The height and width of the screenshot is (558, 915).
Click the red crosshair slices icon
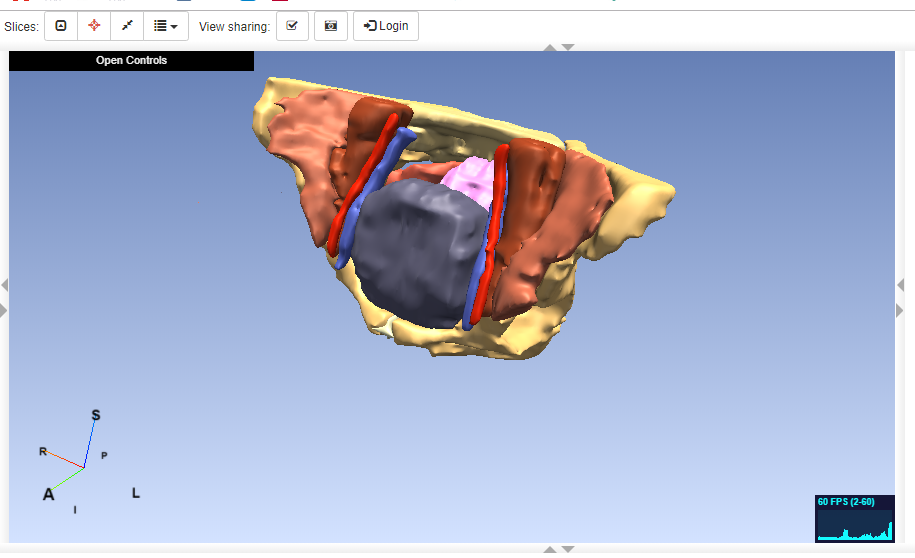pos(94,26)
